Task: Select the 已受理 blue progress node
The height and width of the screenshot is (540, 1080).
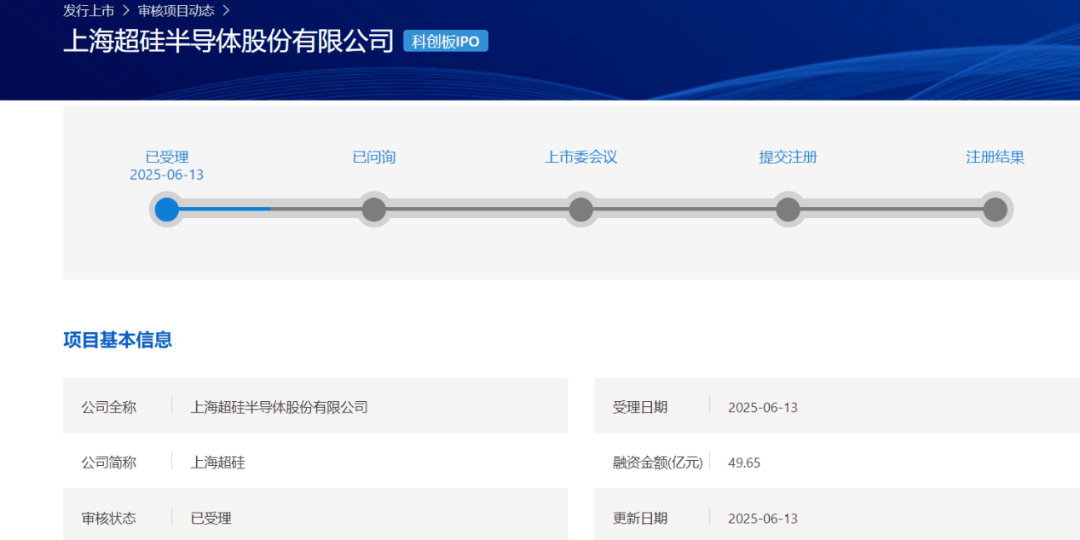Action: pos(167,209)
